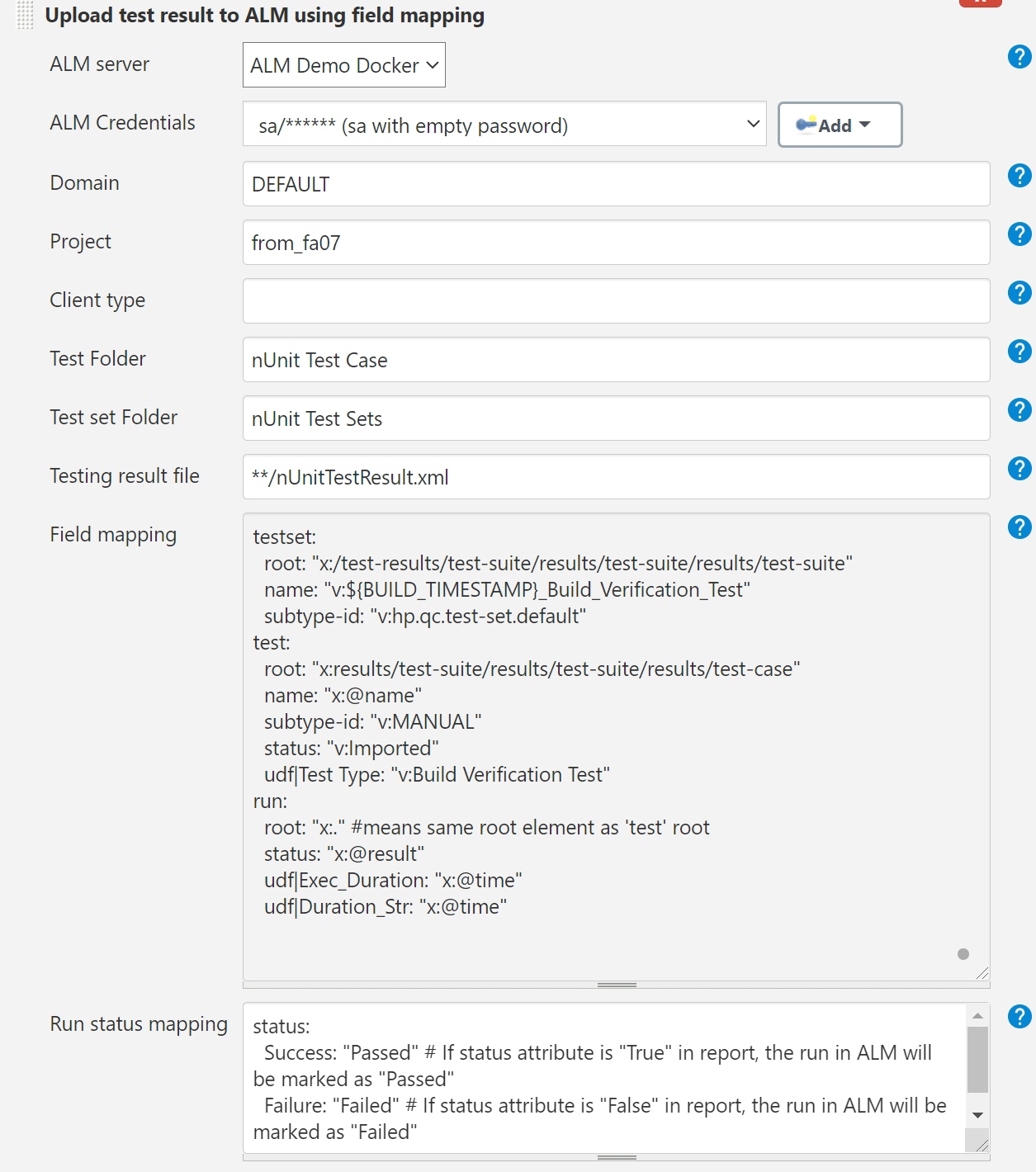Image resolution: width=1036 pixels, height=1172 pixels.
Task: Expand the ALM Credentials dropdown
Action: pyautogui.click(x=504, y=125)
